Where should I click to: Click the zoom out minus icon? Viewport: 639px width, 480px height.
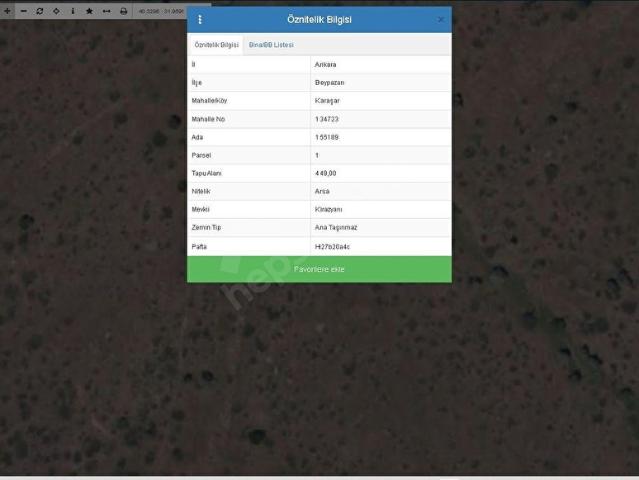(23, 10)
